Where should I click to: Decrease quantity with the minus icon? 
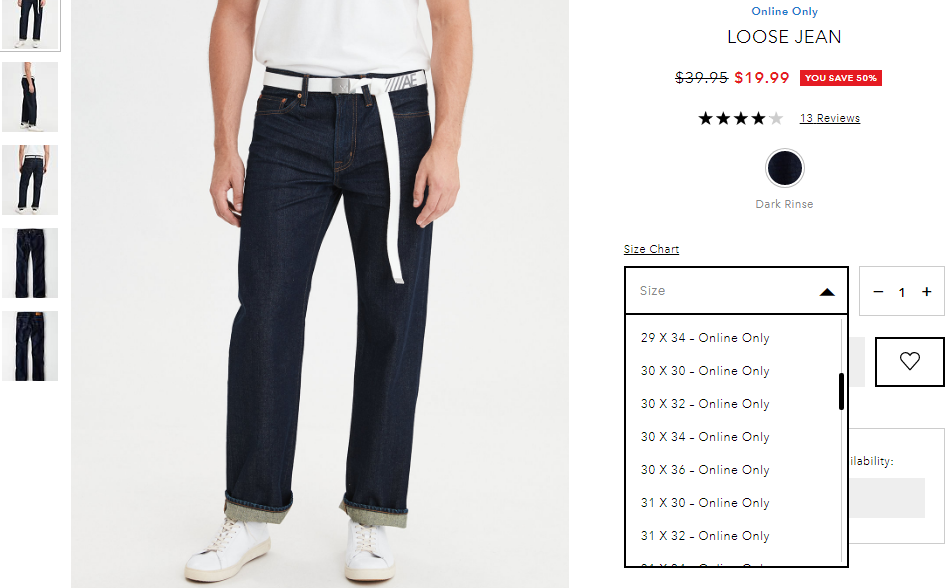pyautogui.click(x=878, y=292)
